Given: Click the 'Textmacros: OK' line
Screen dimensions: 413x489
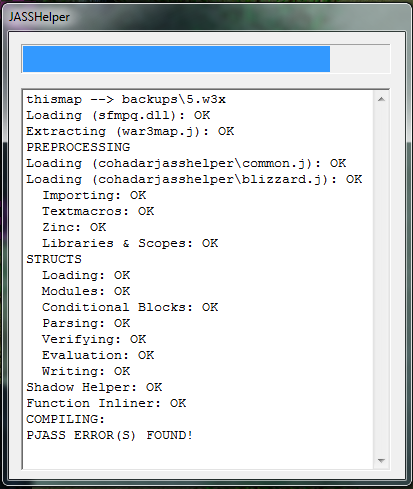Looking at the screenshot, I should [x=98, y=211].
